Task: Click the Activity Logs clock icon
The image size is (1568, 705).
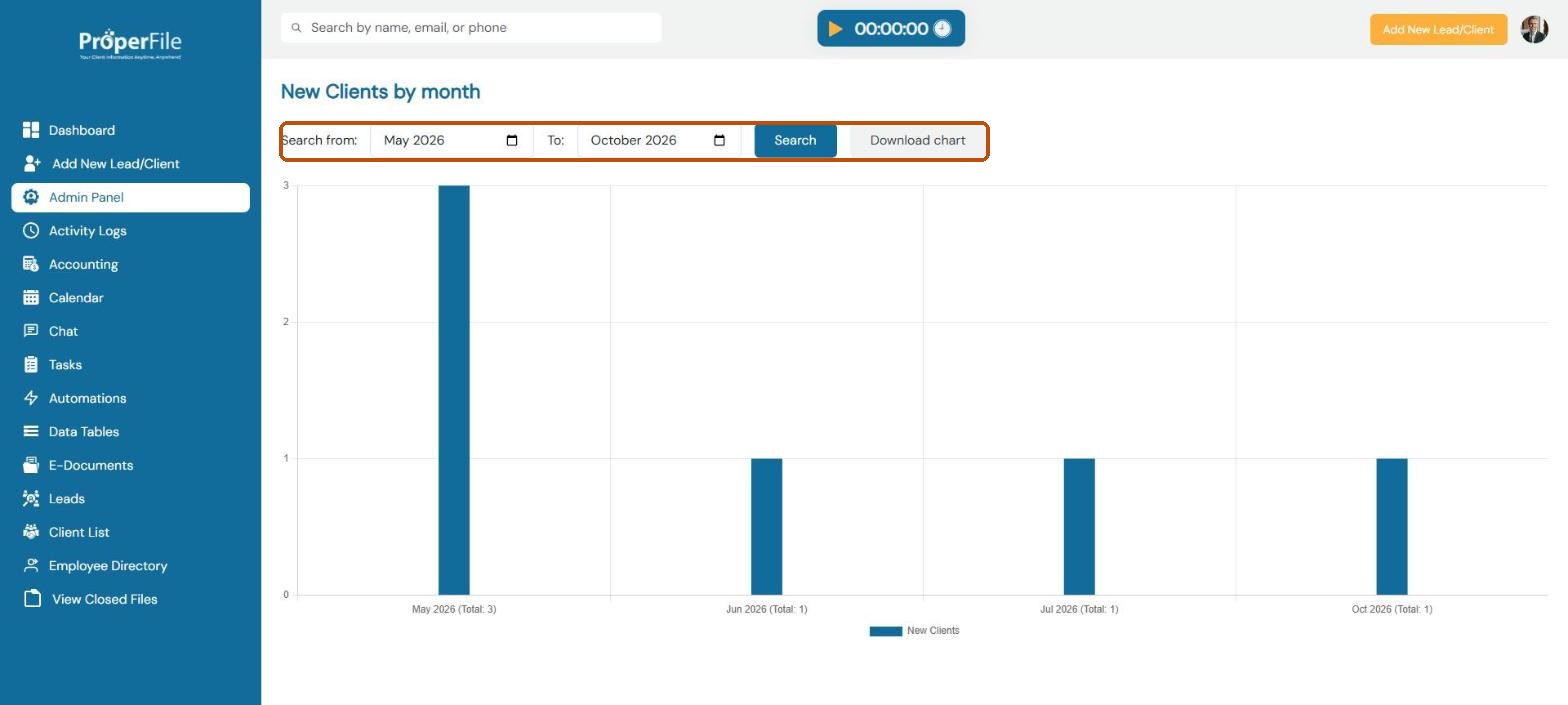Action: [31, 231]
